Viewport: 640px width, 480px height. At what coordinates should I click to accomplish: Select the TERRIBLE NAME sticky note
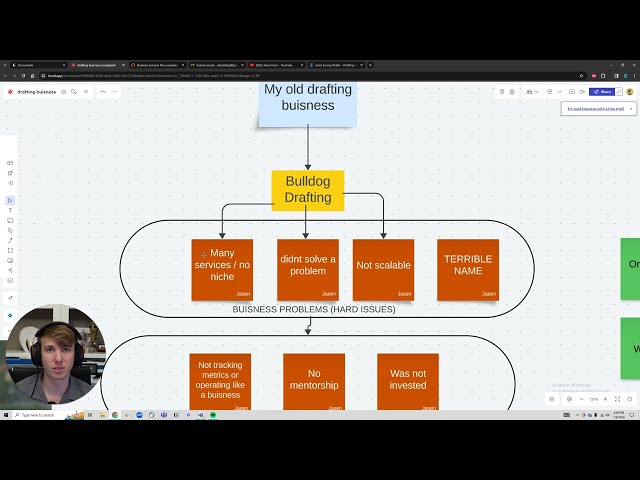(x=468, y=270)
